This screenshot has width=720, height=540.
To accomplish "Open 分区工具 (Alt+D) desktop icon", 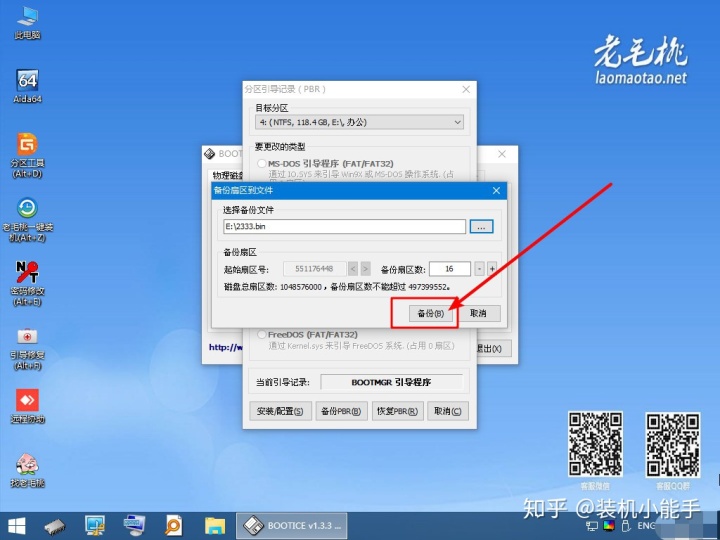I will 27,155.
